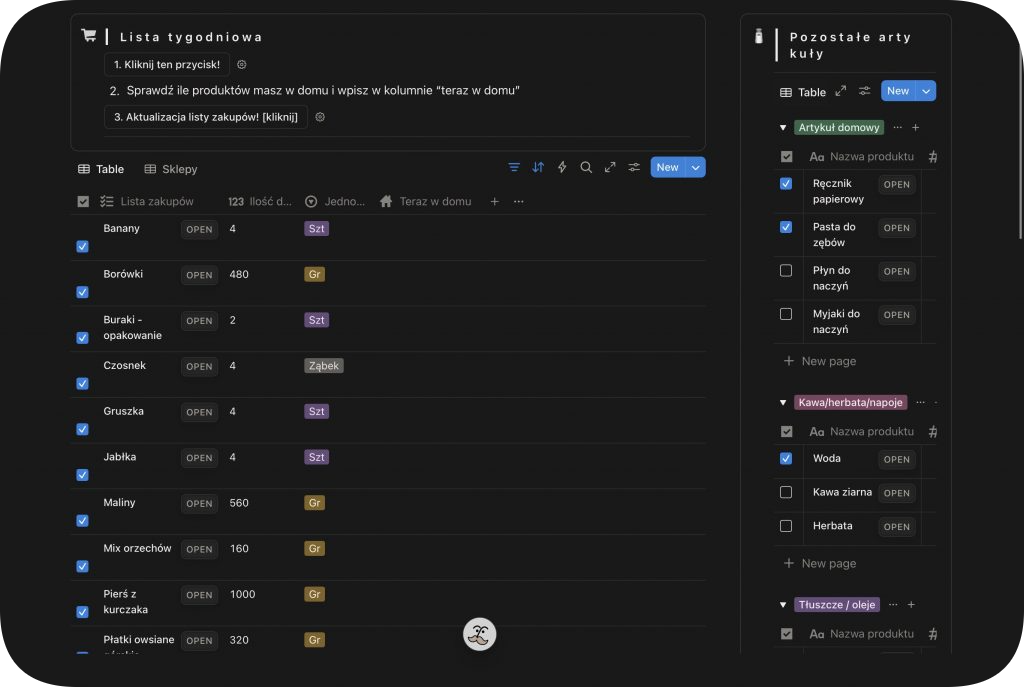The width and height of the screenshot is (1024, 687).
Task: Open the filter icon in the Lista tygodniowa toolbar
Action: 514,167
